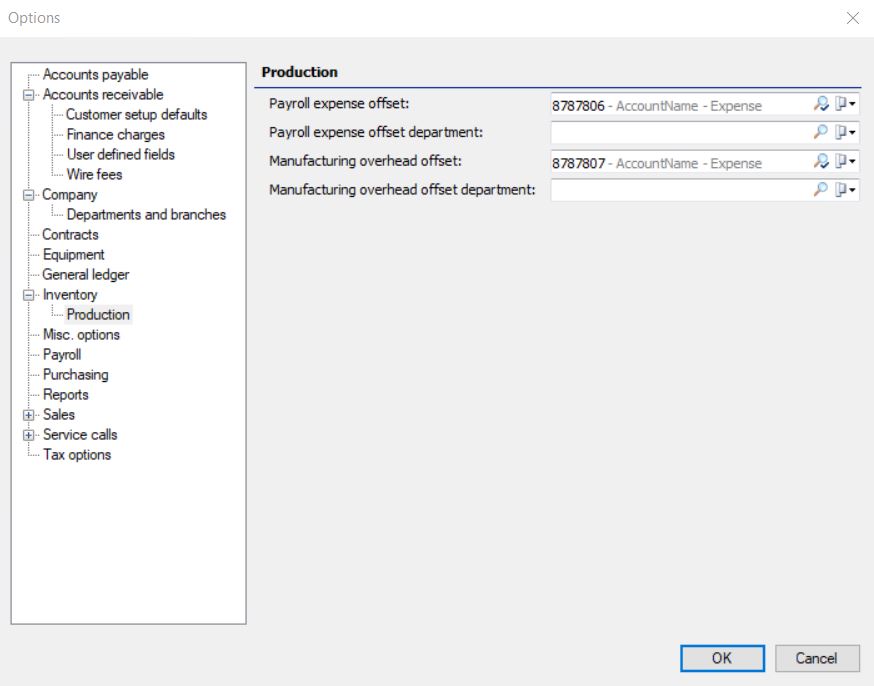Image resolution: width=874 pixels, height=686 pixels.
Task: Open Finance charges options
Action: 115,135
